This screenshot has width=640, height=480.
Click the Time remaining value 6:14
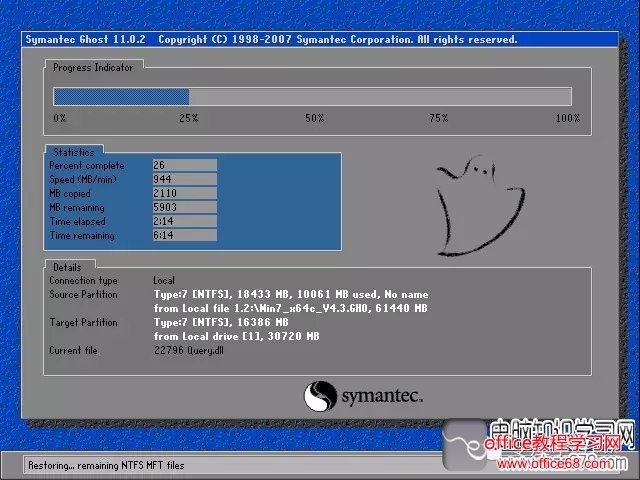tap(184, 235)
